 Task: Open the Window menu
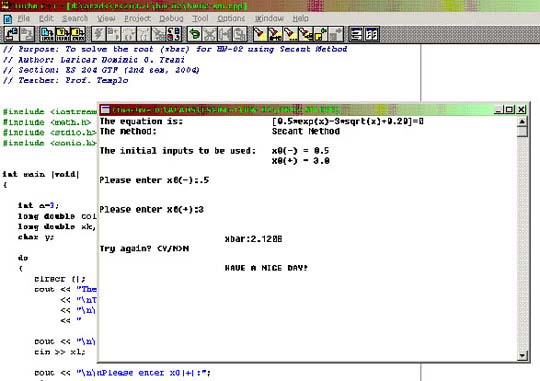[x=269, y=18]
